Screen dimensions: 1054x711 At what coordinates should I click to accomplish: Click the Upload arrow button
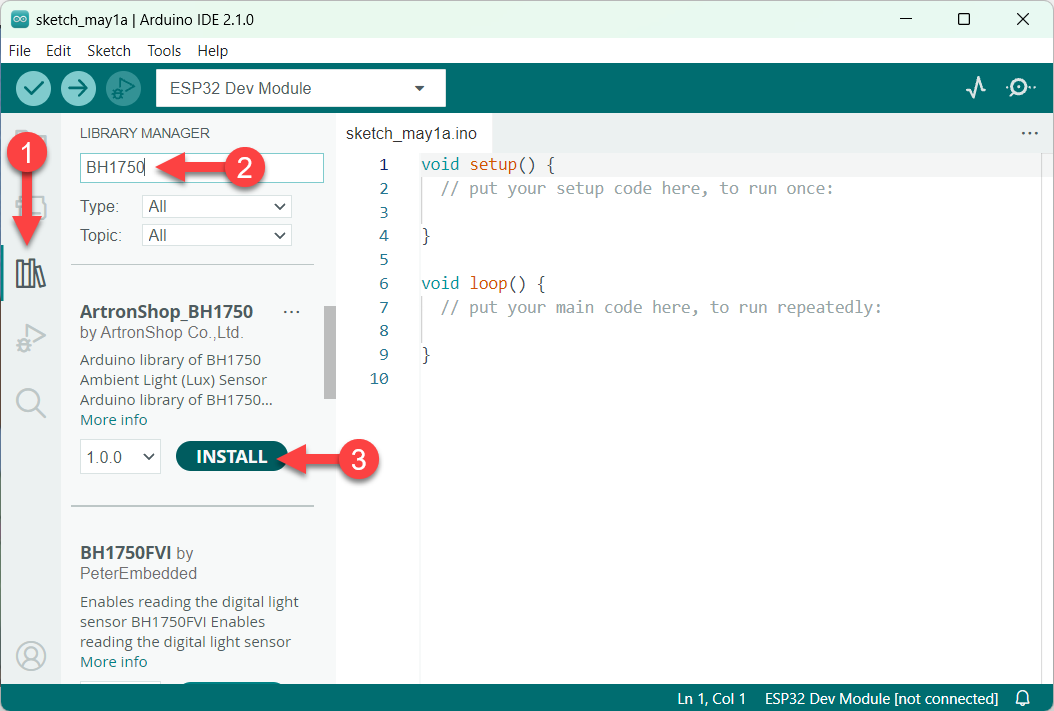(78, 88)
